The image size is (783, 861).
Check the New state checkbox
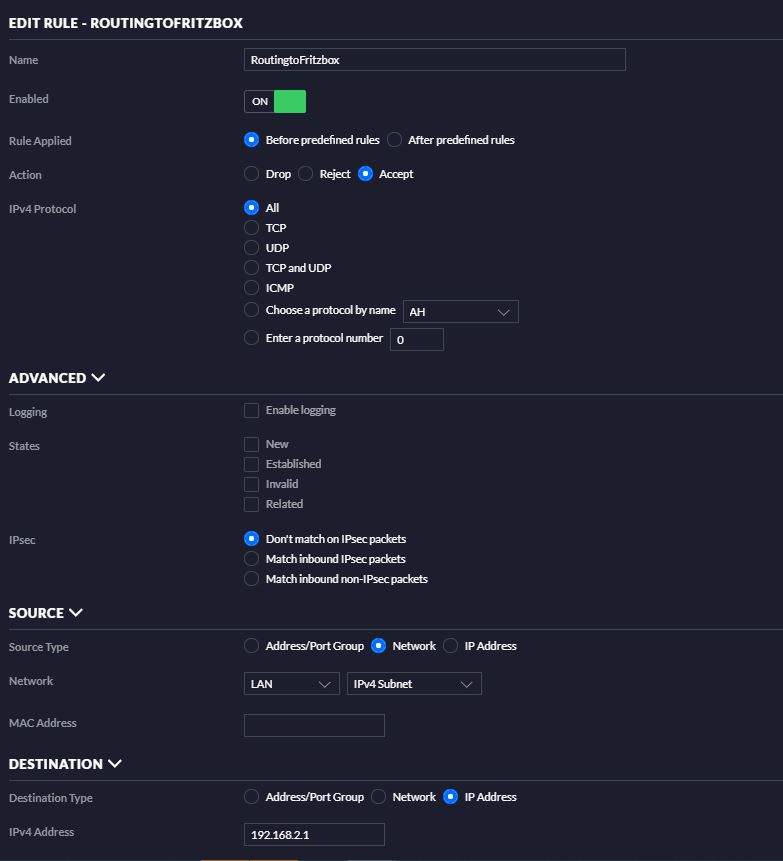(251, 444)
